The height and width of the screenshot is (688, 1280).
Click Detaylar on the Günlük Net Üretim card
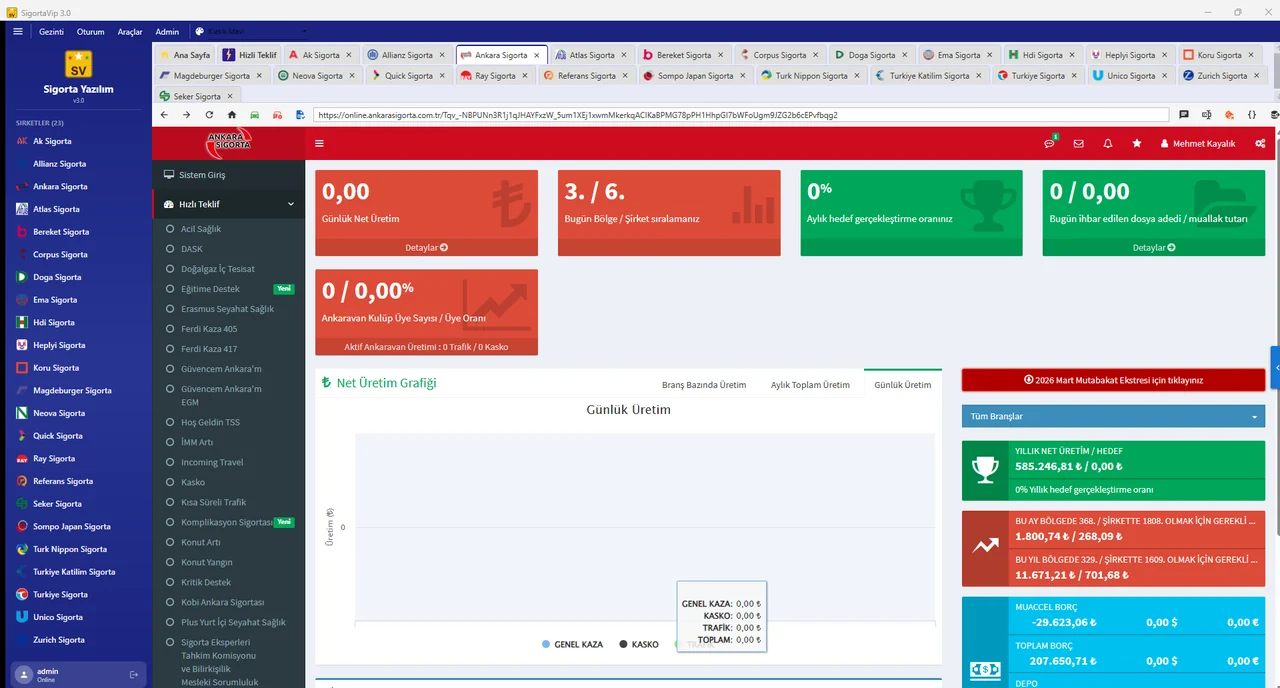pos(426,247)
